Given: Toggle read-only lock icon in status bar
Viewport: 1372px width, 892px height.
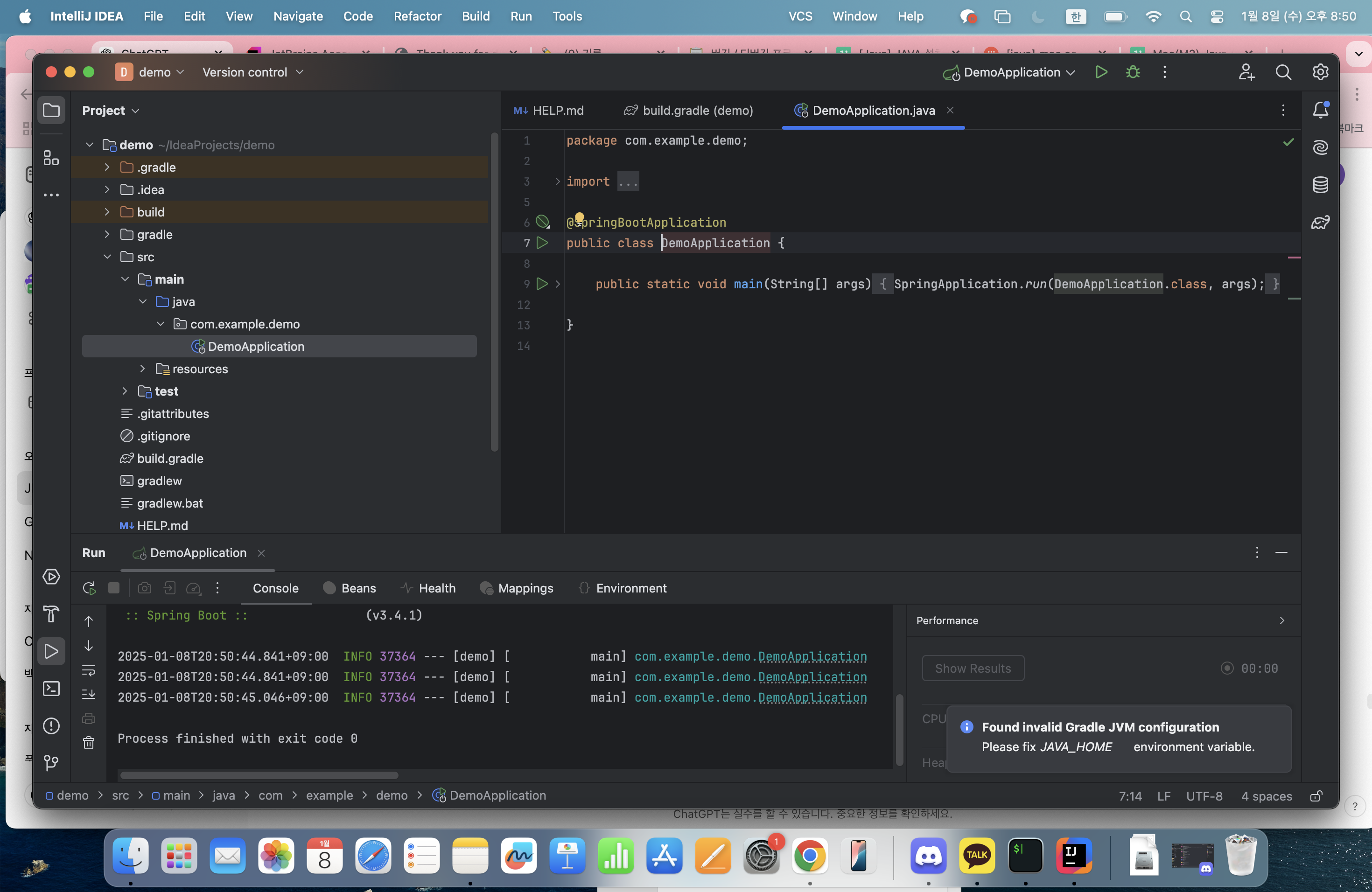Looking at the screenshot, I should tap(1316, 796).
